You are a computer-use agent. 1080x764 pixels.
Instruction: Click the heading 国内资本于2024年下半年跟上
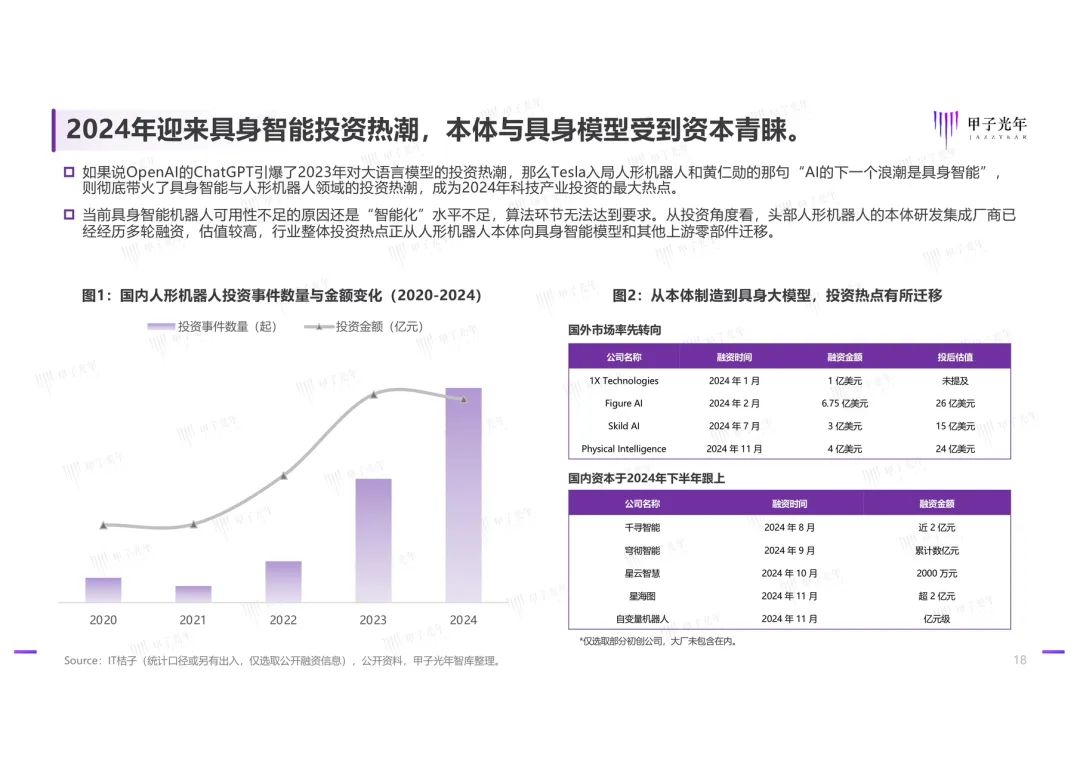click(x=646, y=478)
